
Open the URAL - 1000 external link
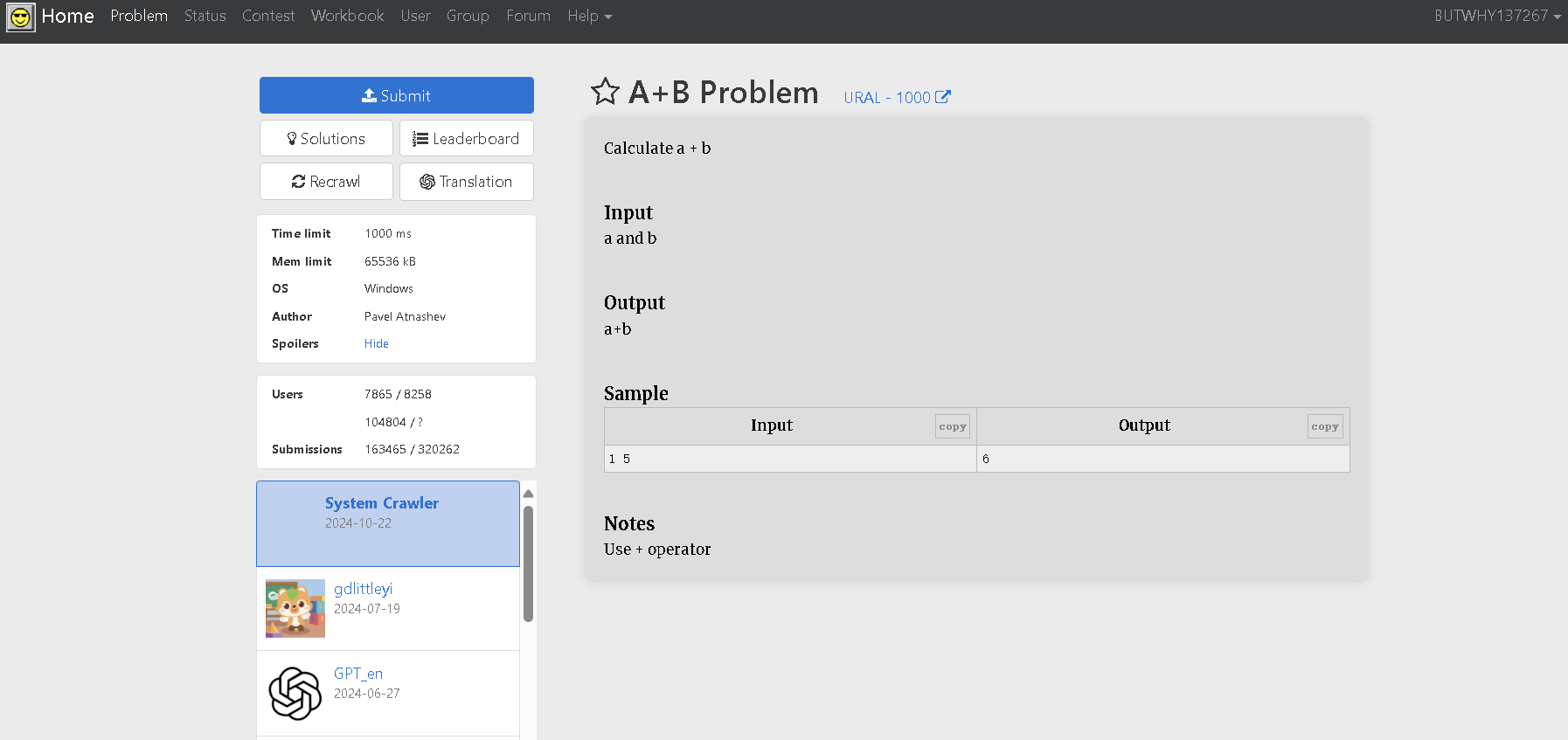point(897,98)
